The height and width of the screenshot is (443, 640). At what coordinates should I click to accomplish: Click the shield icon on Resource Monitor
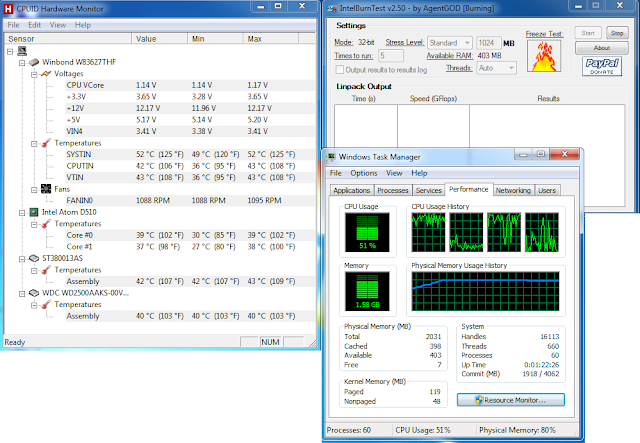[479, 400]
